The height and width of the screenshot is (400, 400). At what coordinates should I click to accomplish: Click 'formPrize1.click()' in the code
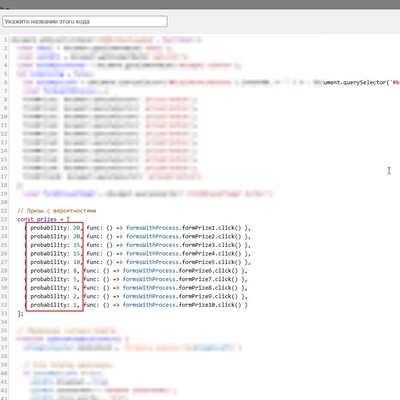coord(211,228)
